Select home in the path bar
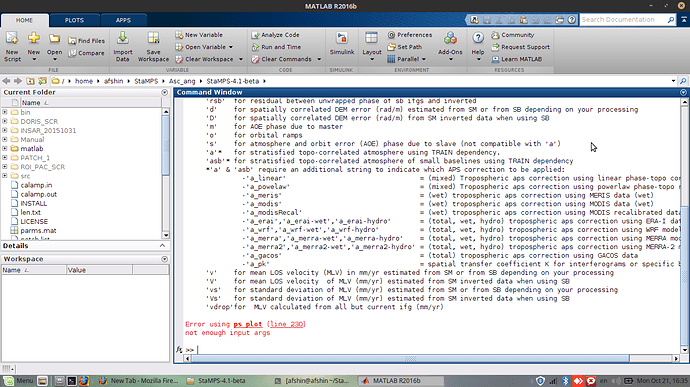 click(84, 81)
